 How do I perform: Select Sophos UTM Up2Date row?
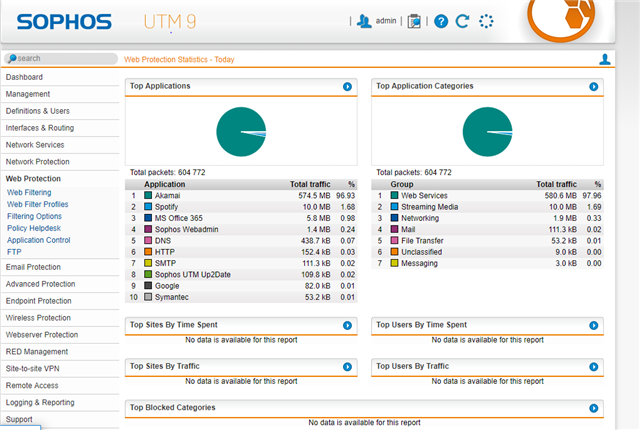241,275
